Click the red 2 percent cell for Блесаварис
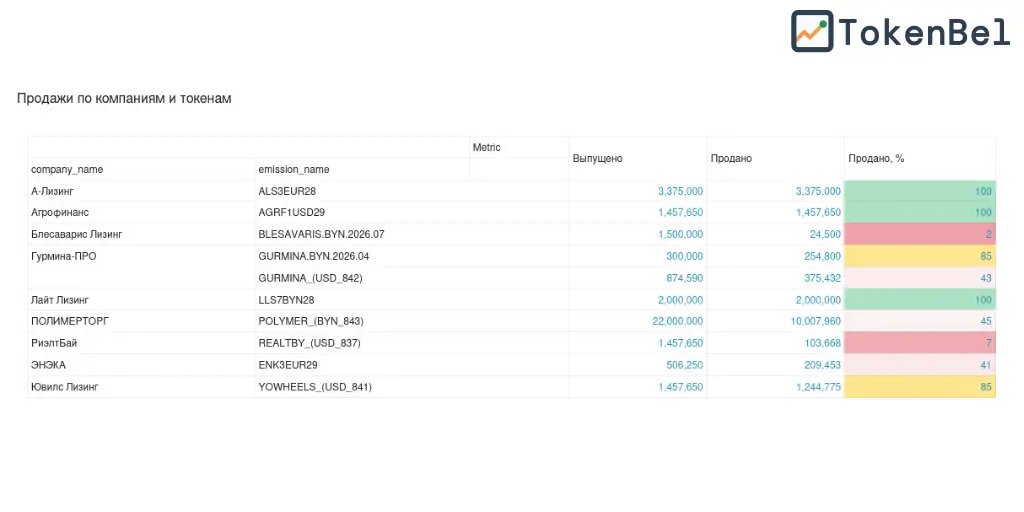 point(919,235)
